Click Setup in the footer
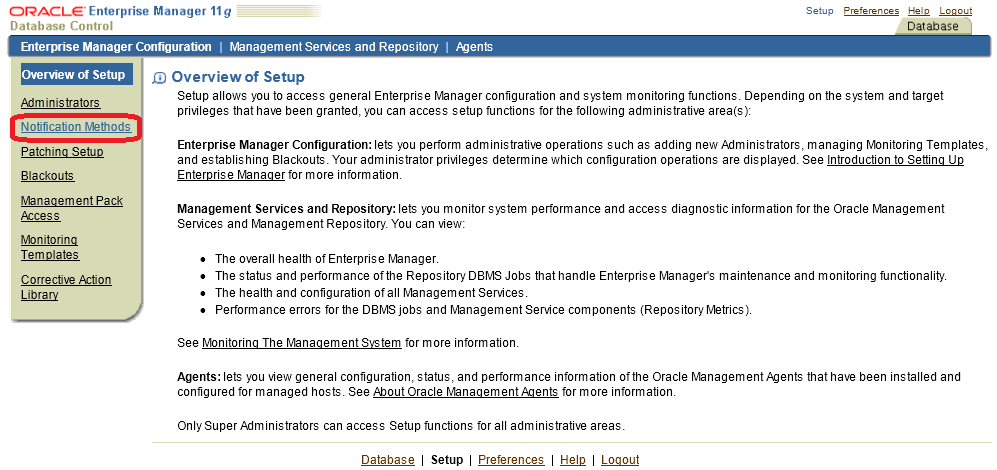 click(447, 459)
